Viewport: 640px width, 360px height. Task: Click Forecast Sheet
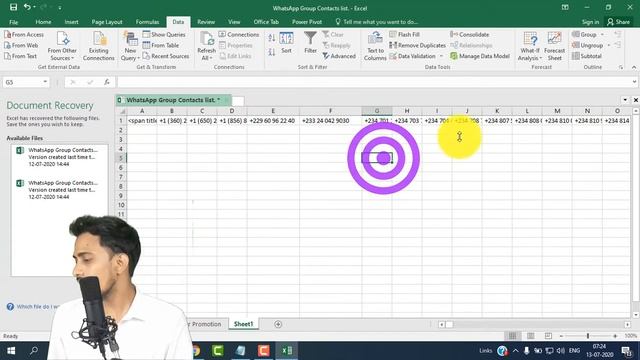click(554, 46)
